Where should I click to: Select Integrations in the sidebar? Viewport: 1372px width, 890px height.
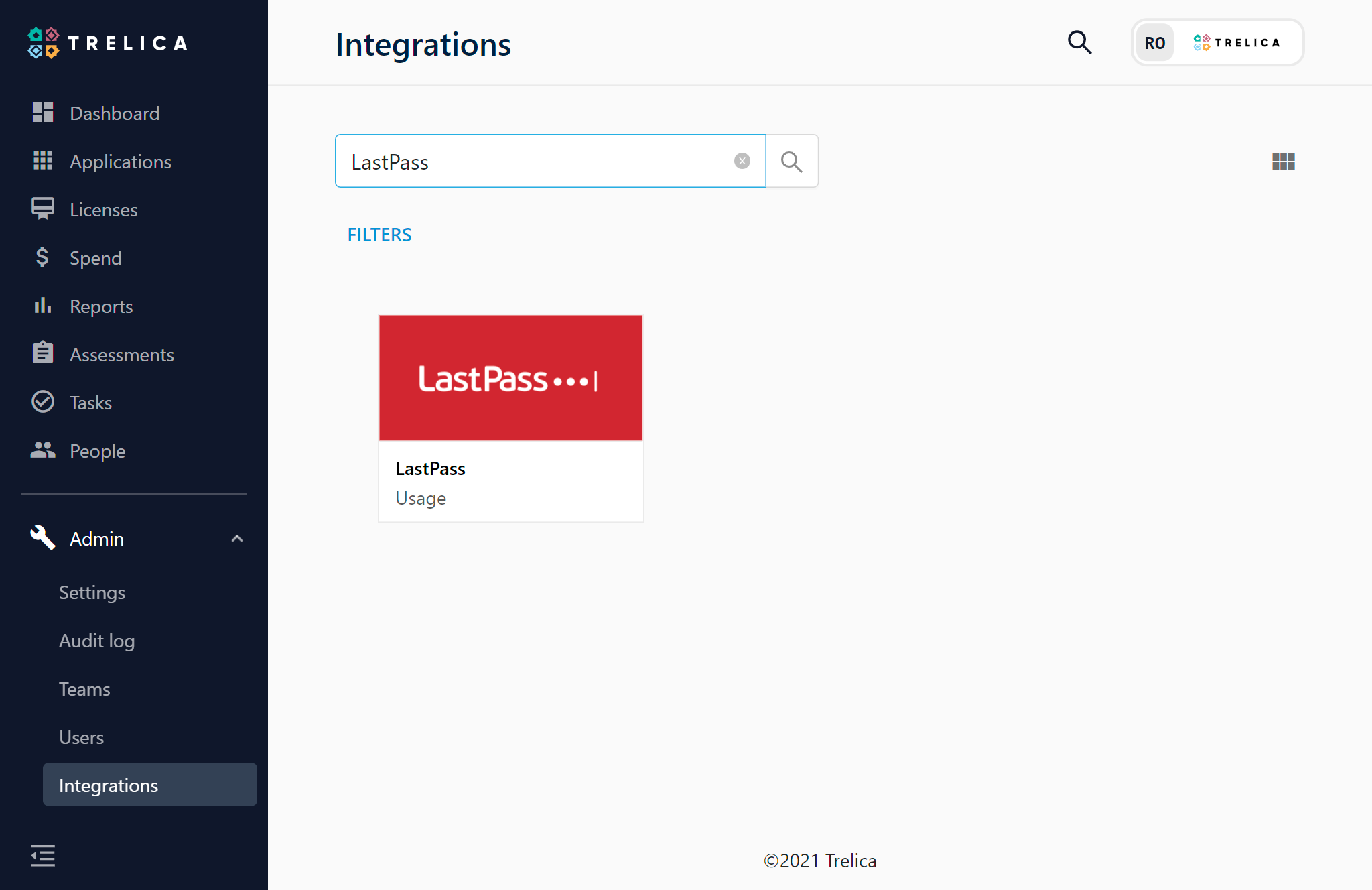tap(109, 785)
